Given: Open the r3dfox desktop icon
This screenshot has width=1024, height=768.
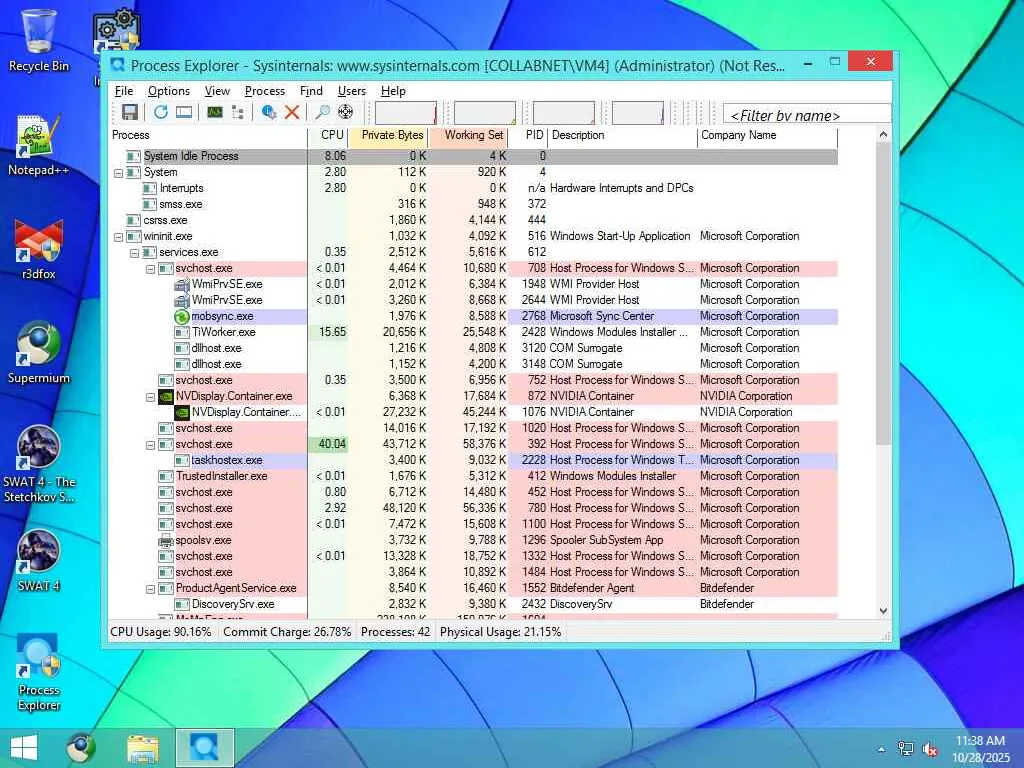Looking at the screenshot, I should pos(39,249).
